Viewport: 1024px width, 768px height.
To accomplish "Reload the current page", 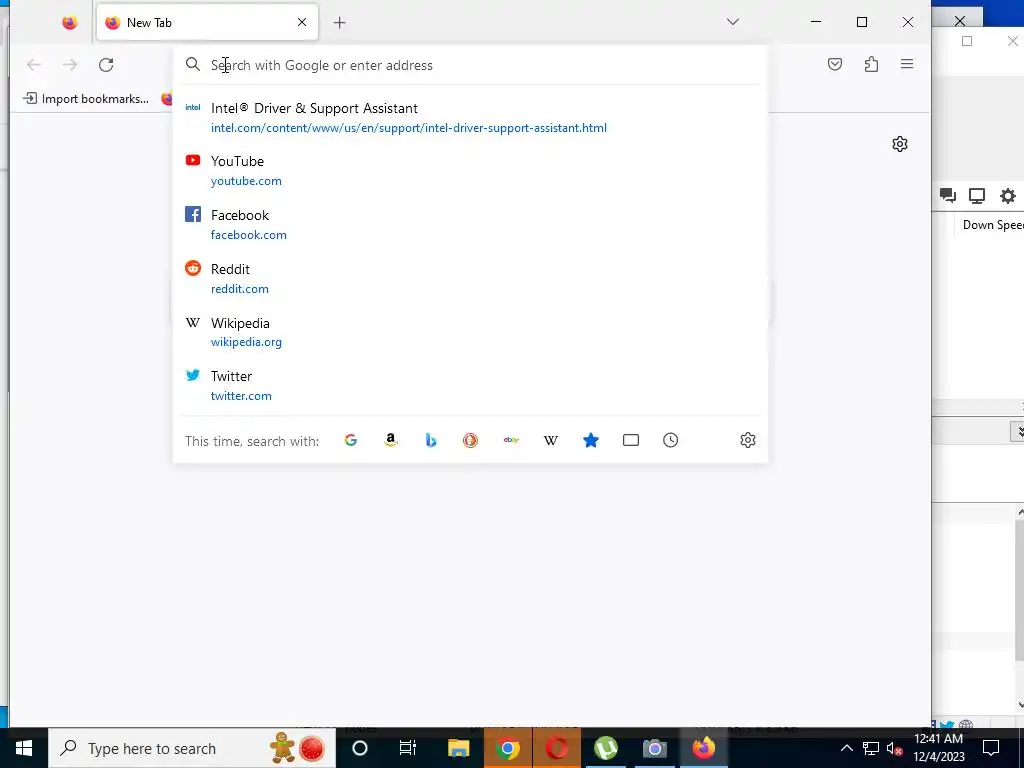I will click(106, 65).
